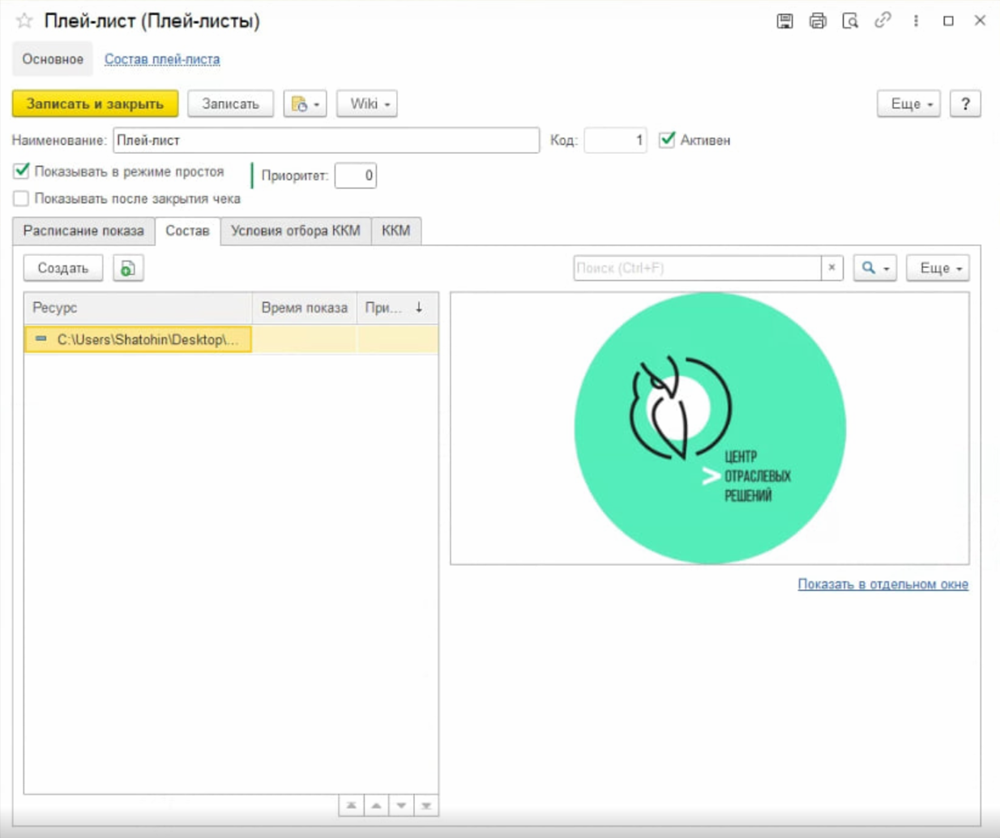Click the save diskette icon in title bar
1000x838 pixels.
click(785, 21)
